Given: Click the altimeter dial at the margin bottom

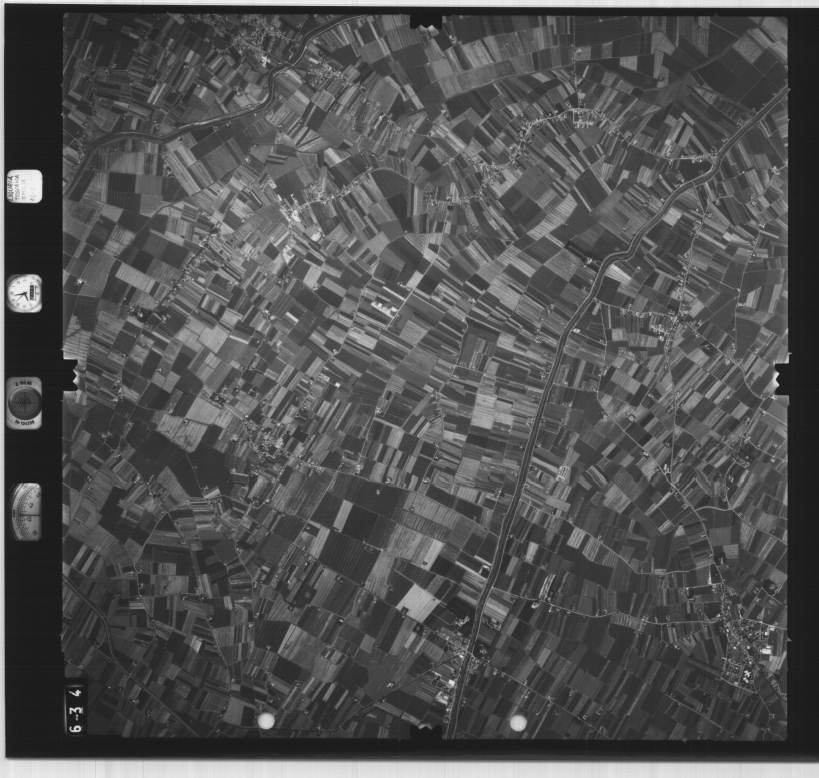Looking at the screenshot, I should pyautogui.click(x=26, y=511).
